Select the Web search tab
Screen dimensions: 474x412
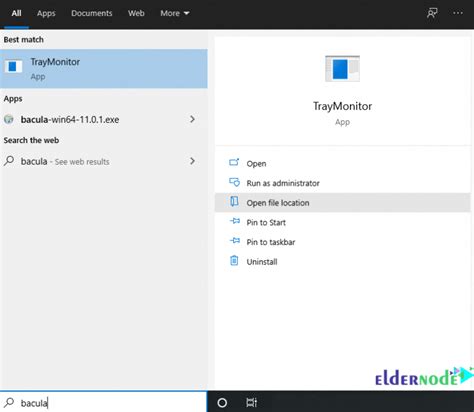point(136,13)
